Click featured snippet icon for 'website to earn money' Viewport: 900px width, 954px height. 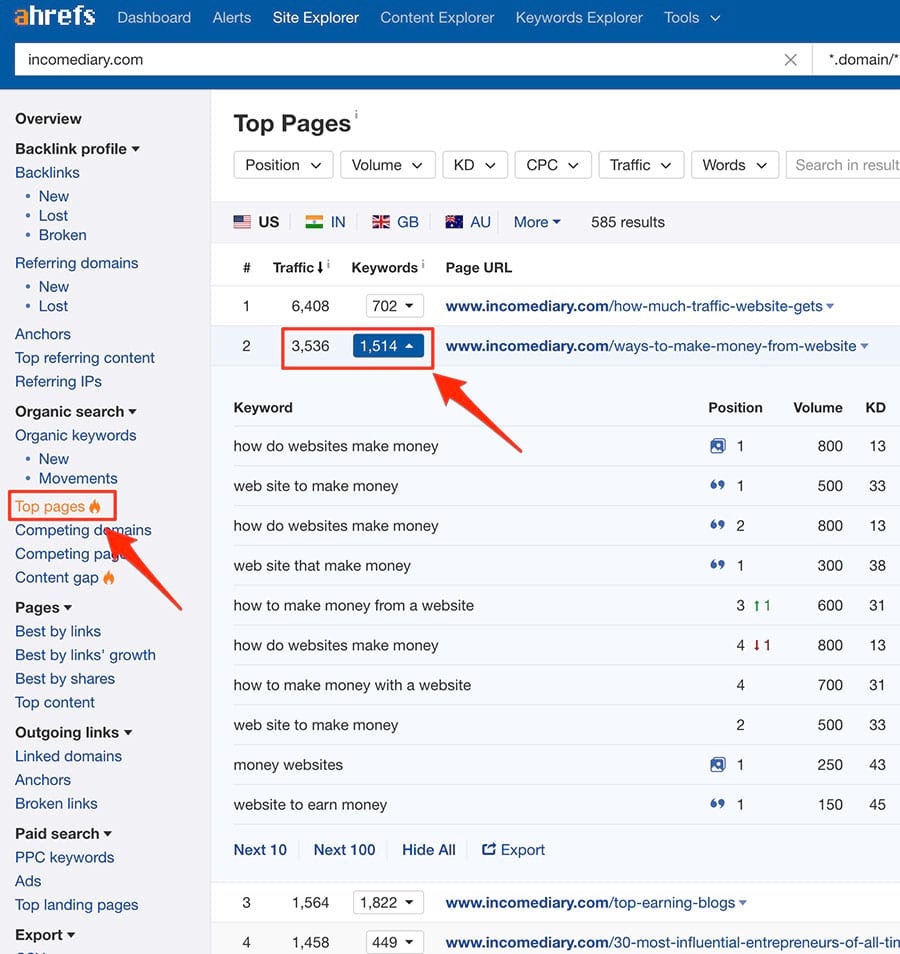point(717,805)
